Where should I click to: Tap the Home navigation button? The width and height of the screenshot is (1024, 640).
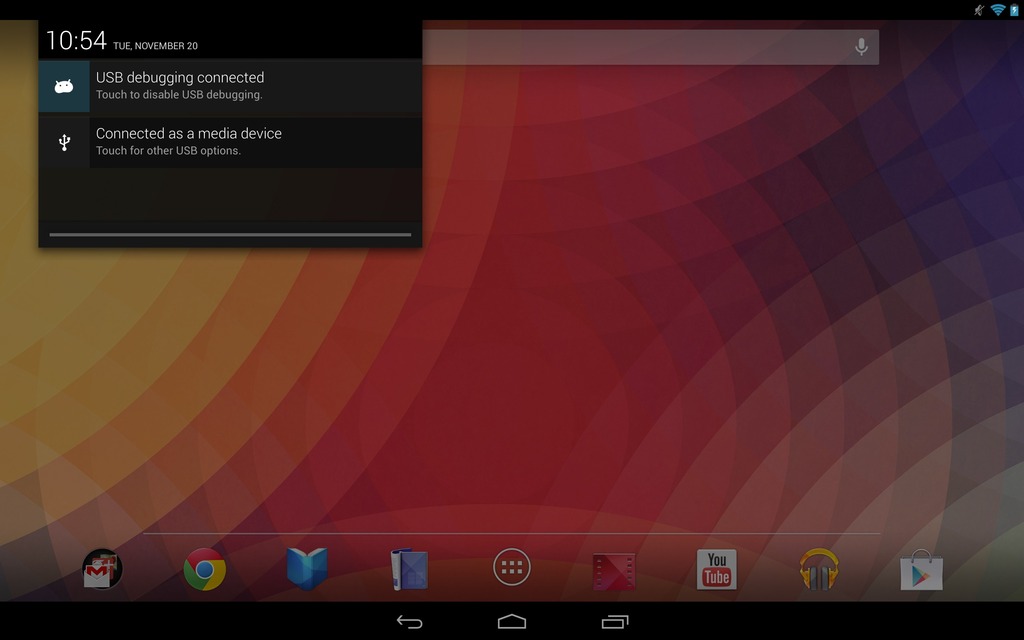point(511,622)
